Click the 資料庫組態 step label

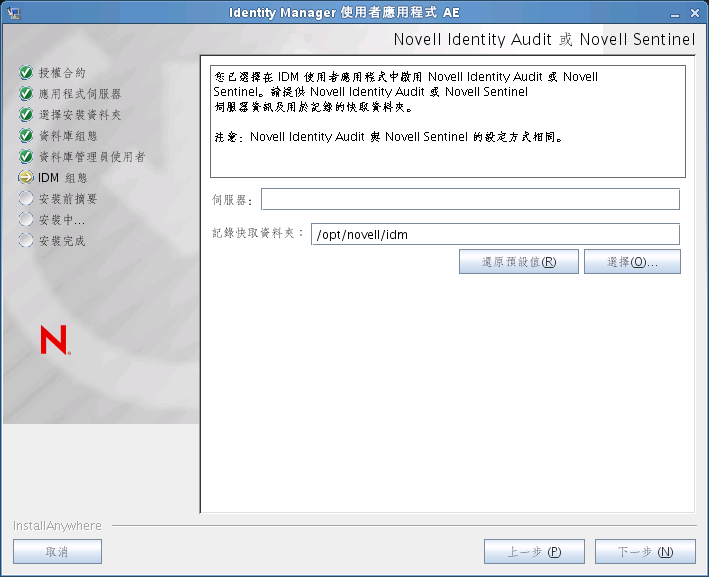pyautogui.click(x=68, y=136)
